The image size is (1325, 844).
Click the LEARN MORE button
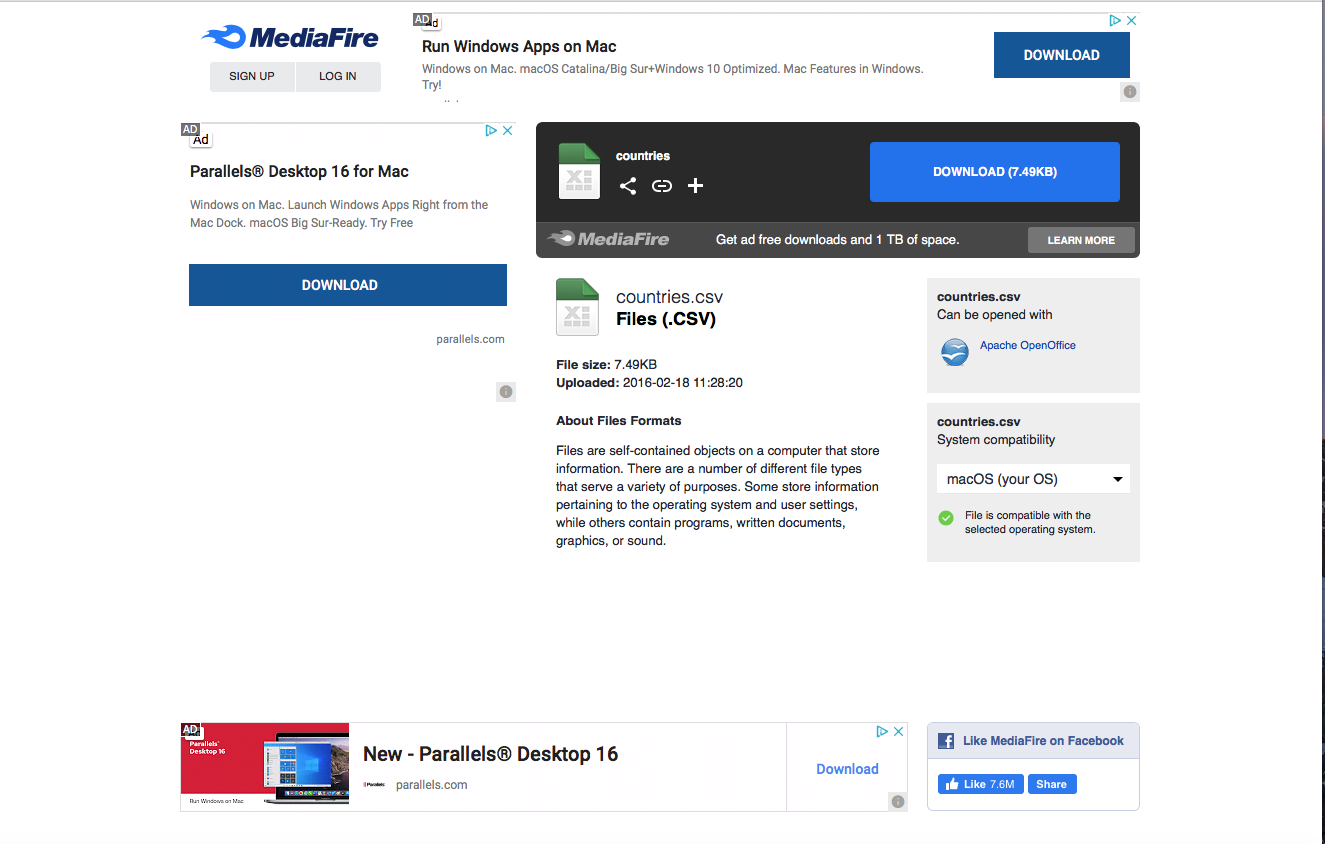pyautogui.click(x=1081, y=240)
